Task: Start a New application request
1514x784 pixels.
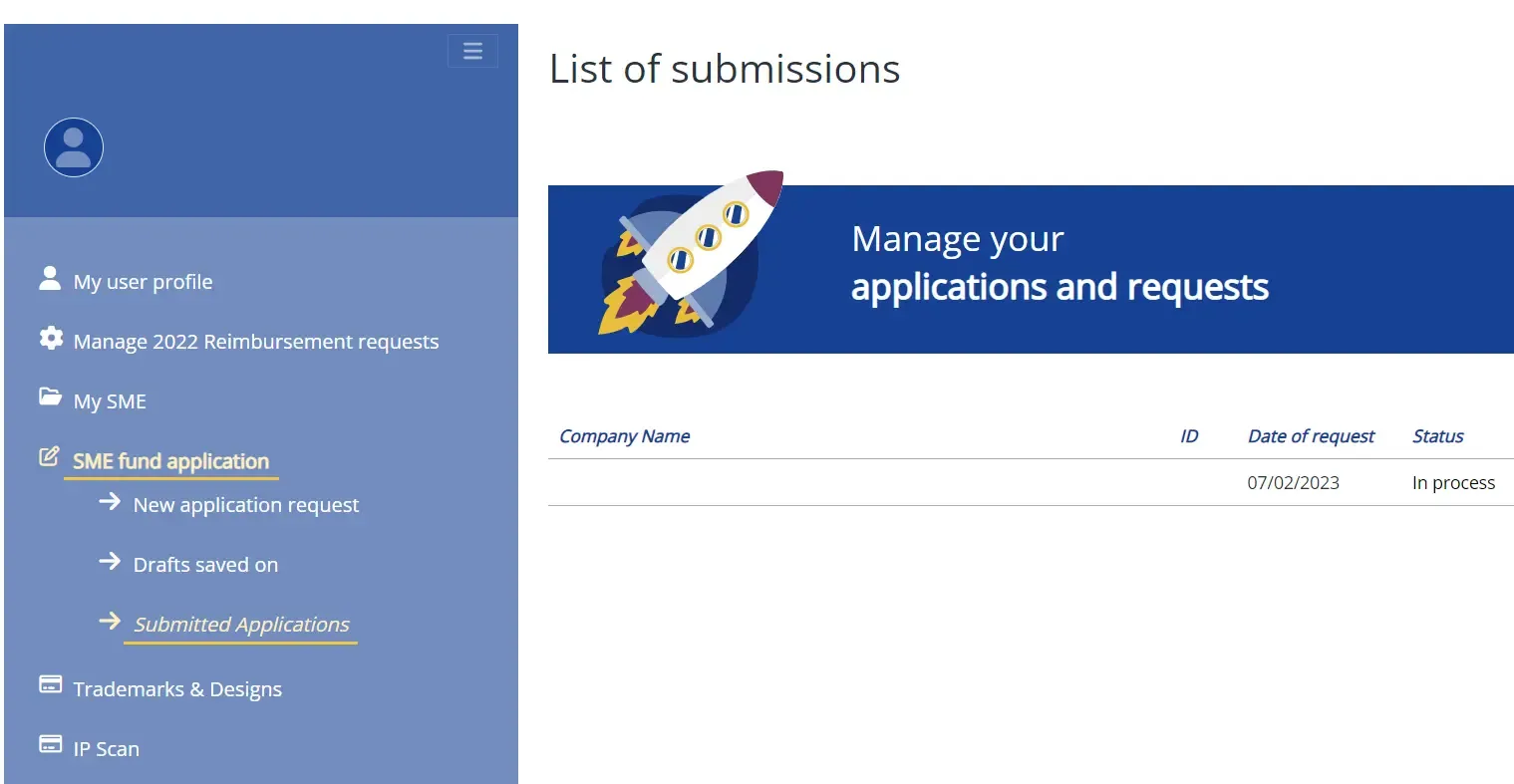Action: (246, 505)
